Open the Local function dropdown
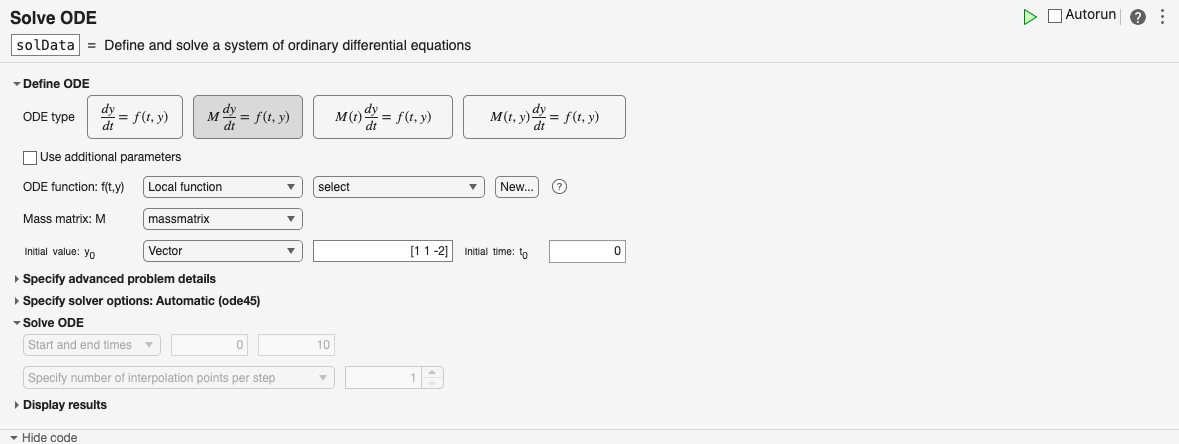Image resolution: width=1179 pixels, height=444 pixels. tap(223, 187)
